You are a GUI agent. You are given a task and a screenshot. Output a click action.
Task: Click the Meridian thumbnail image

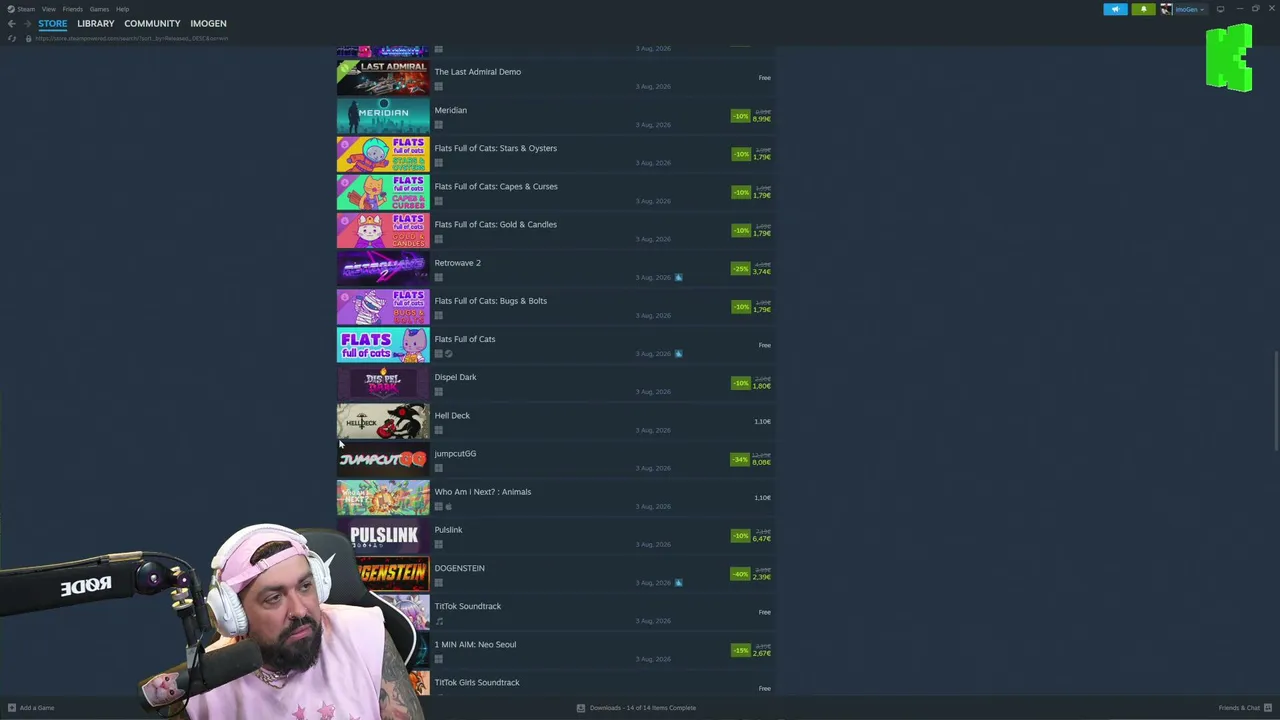click(383, 116)
